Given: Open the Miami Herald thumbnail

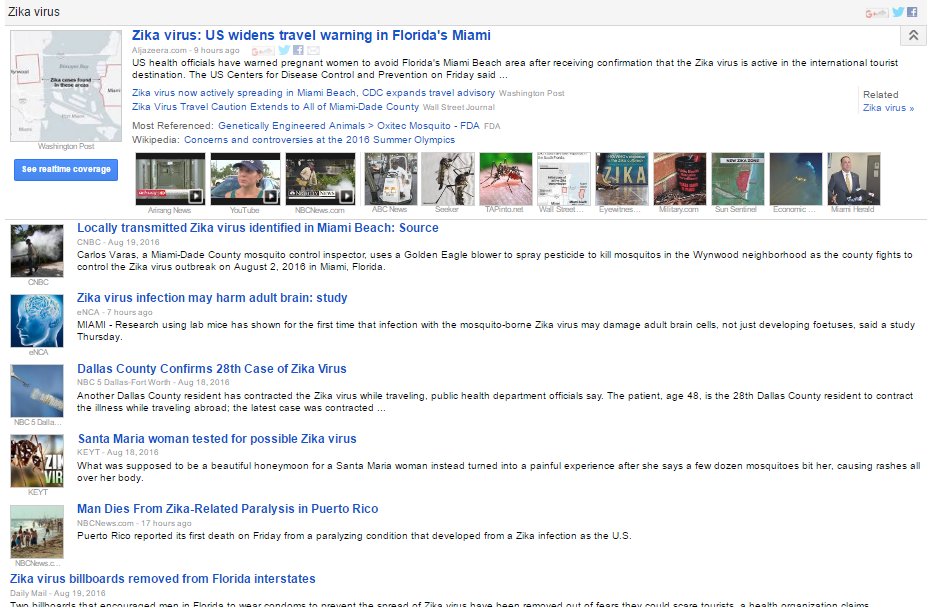Looking at the screenshot, I should tap(854, 179).
